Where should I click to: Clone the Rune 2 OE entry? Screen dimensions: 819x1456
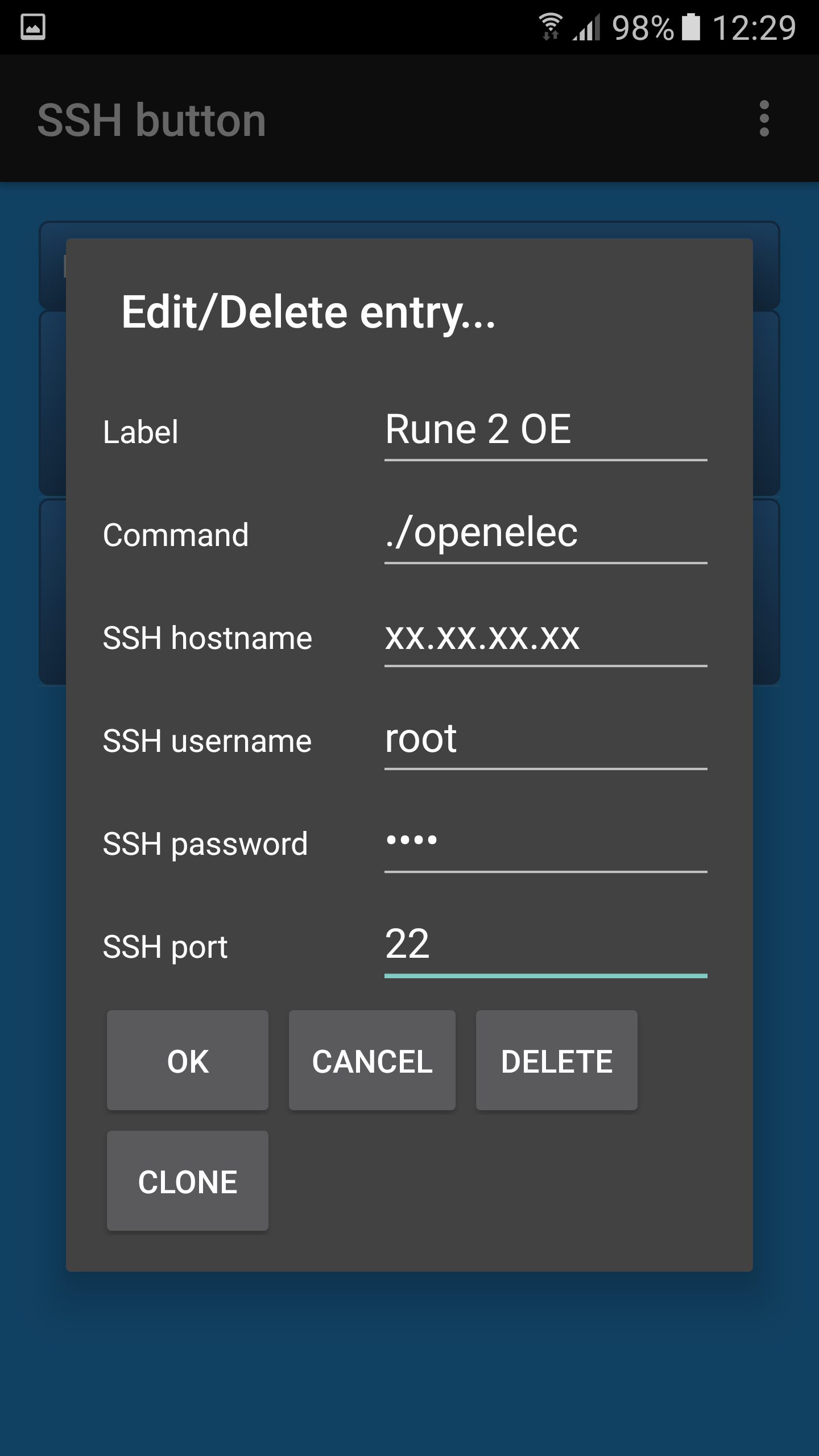[187, 1181]
